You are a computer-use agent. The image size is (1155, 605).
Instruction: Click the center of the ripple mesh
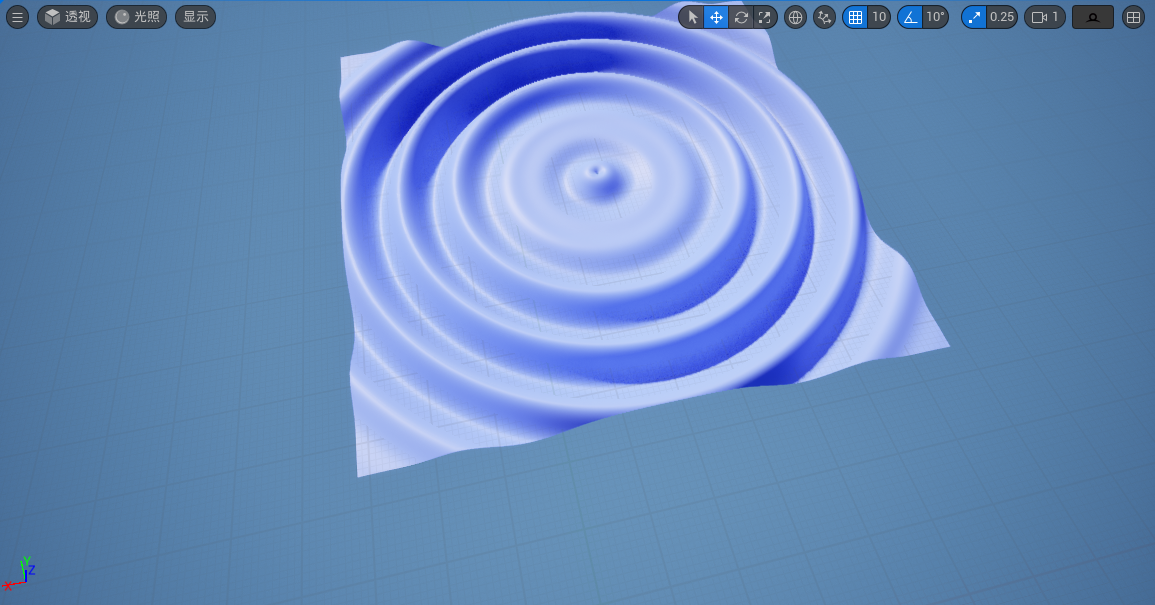pyautogui.click(x=595, y=172)
